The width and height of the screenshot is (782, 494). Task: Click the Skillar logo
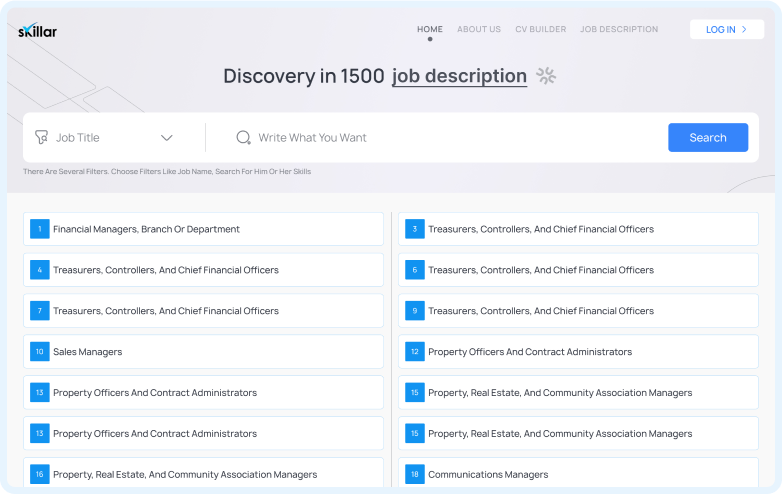click(38, 30)
